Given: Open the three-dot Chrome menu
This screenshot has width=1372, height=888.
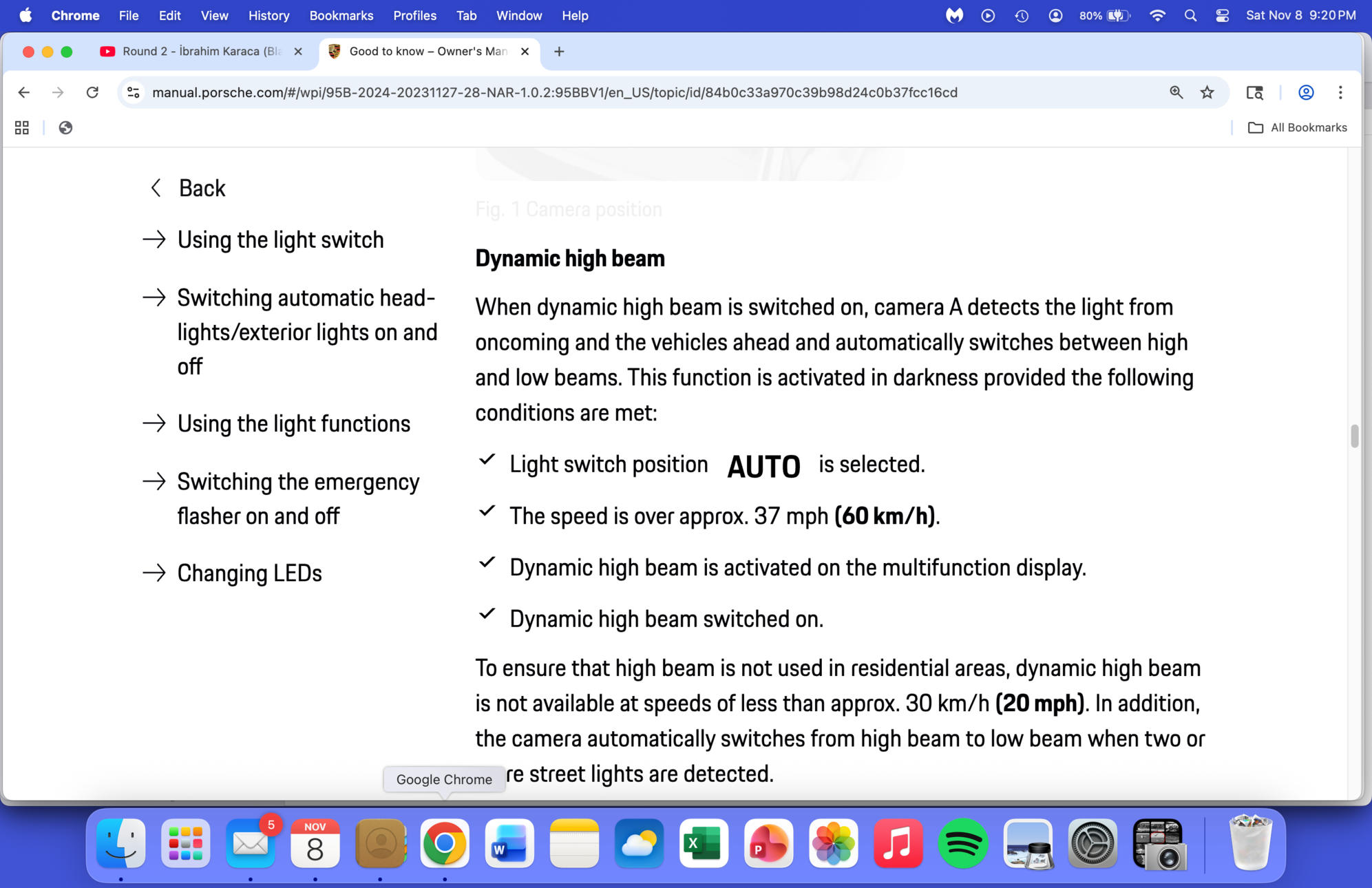Looking at the screenshot, I should coord(1340,92).
